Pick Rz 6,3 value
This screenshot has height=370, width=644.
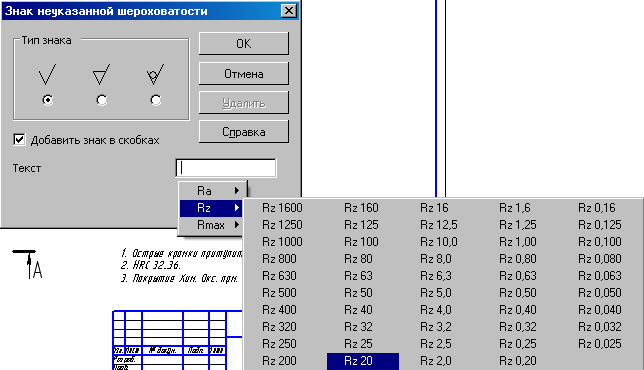tap(435, 276)
